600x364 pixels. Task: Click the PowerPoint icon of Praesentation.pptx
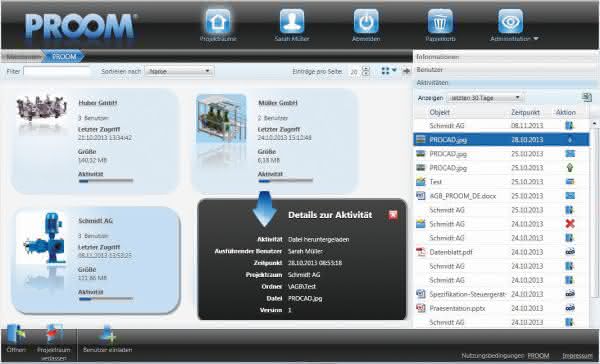pos(421,308)
